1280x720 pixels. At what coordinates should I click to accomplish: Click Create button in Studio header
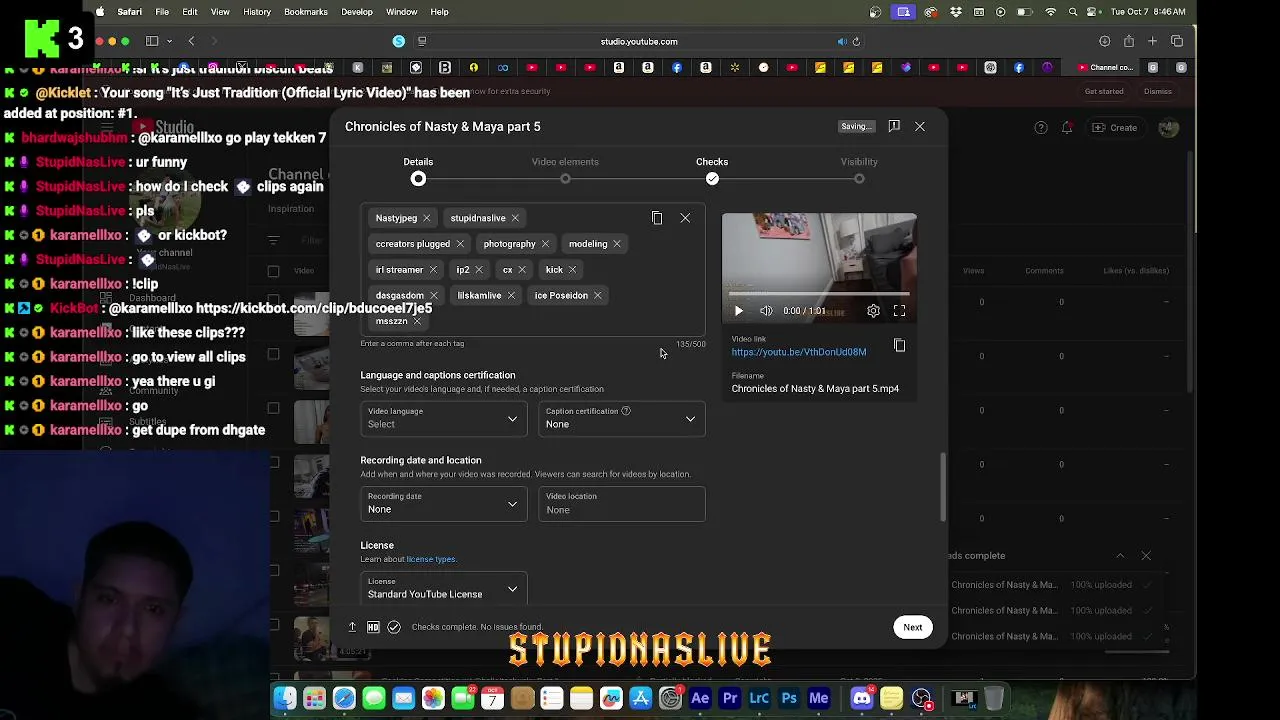point(1115,128)
